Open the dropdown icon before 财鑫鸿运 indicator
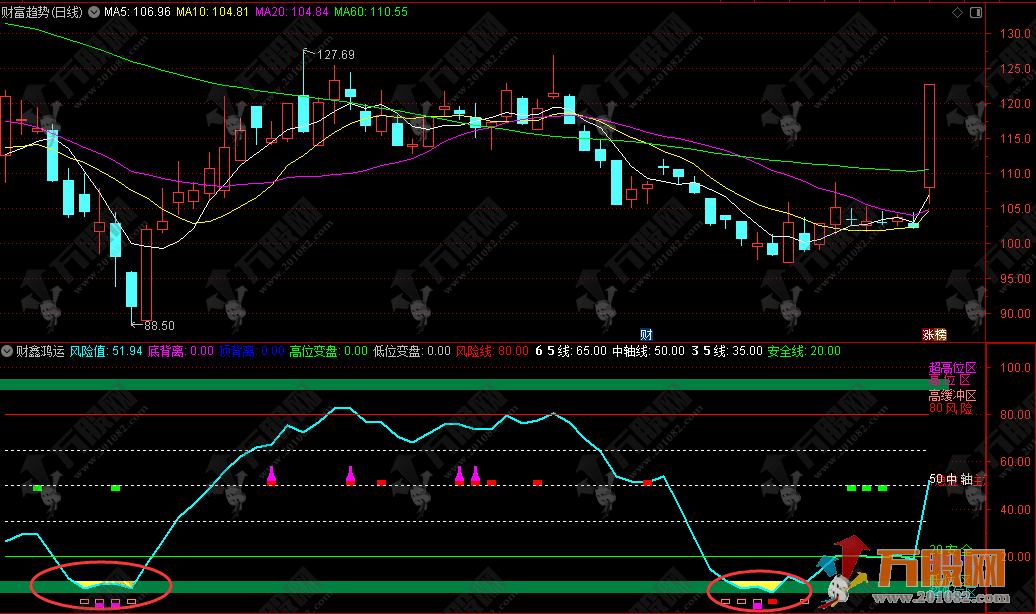 pos(7,351)
